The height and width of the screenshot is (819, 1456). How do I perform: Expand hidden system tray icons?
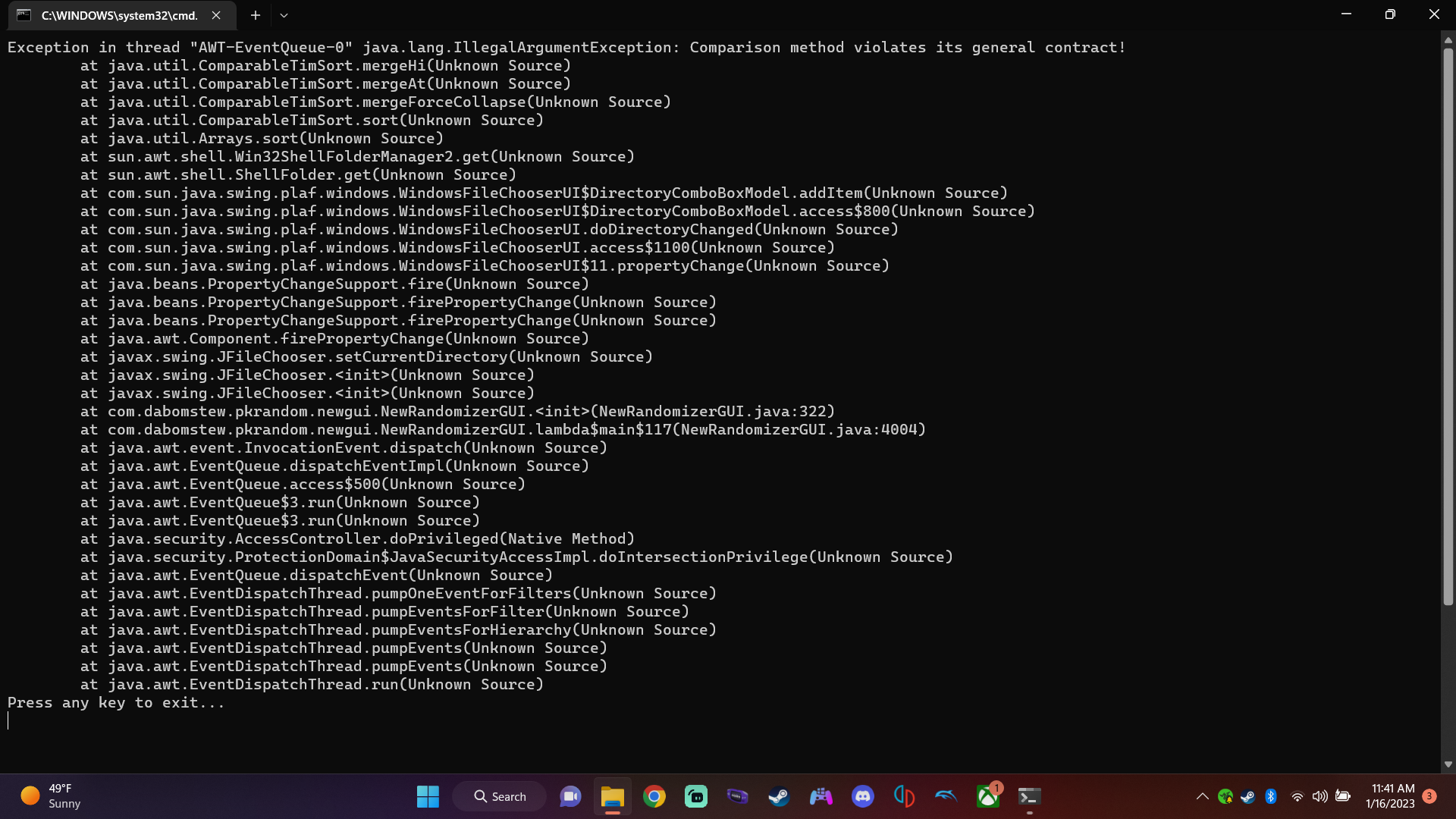tap(1203, 796)
